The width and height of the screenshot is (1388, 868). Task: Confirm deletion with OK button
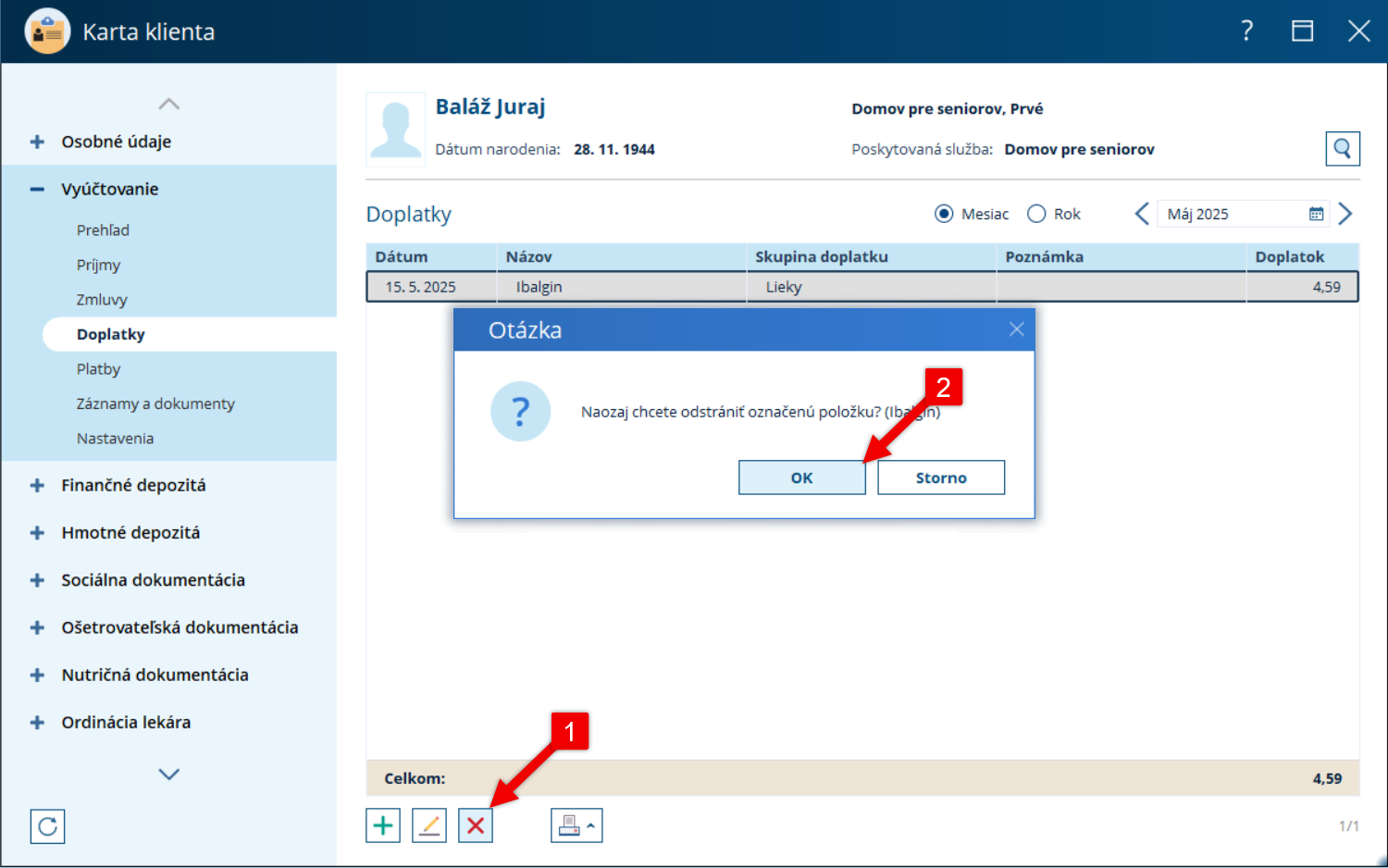pyautogui.click(x=802, y=477)
